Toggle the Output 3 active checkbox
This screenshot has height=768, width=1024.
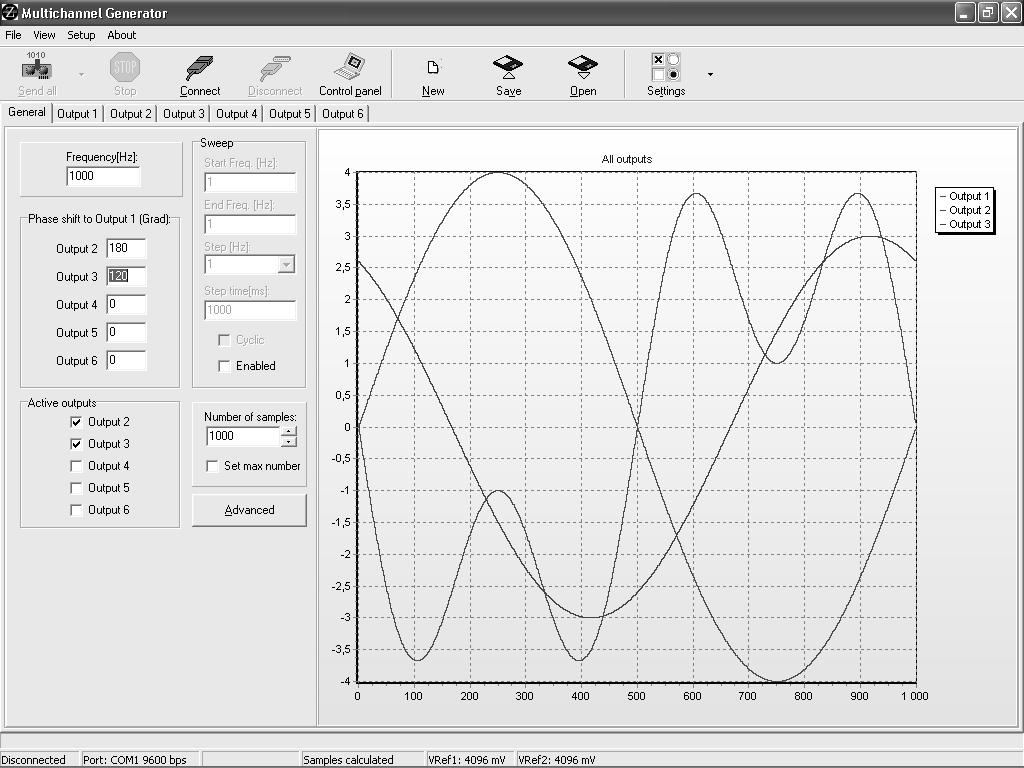pos(76,444)
